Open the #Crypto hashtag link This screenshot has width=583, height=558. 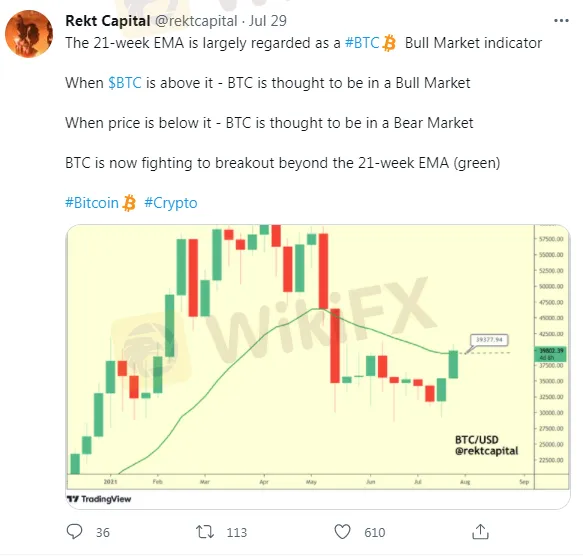[171, 203]
